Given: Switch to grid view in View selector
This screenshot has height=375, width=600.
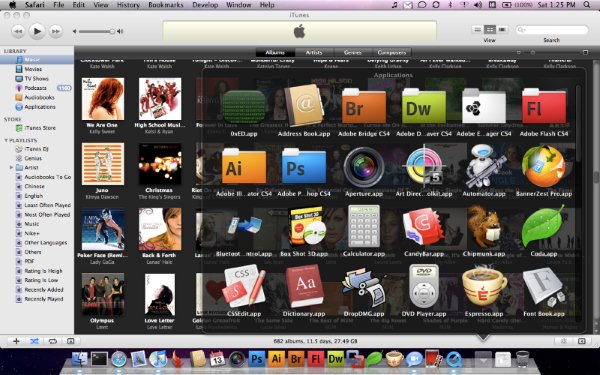Looking at the screenshot, I should coord(489,30).
